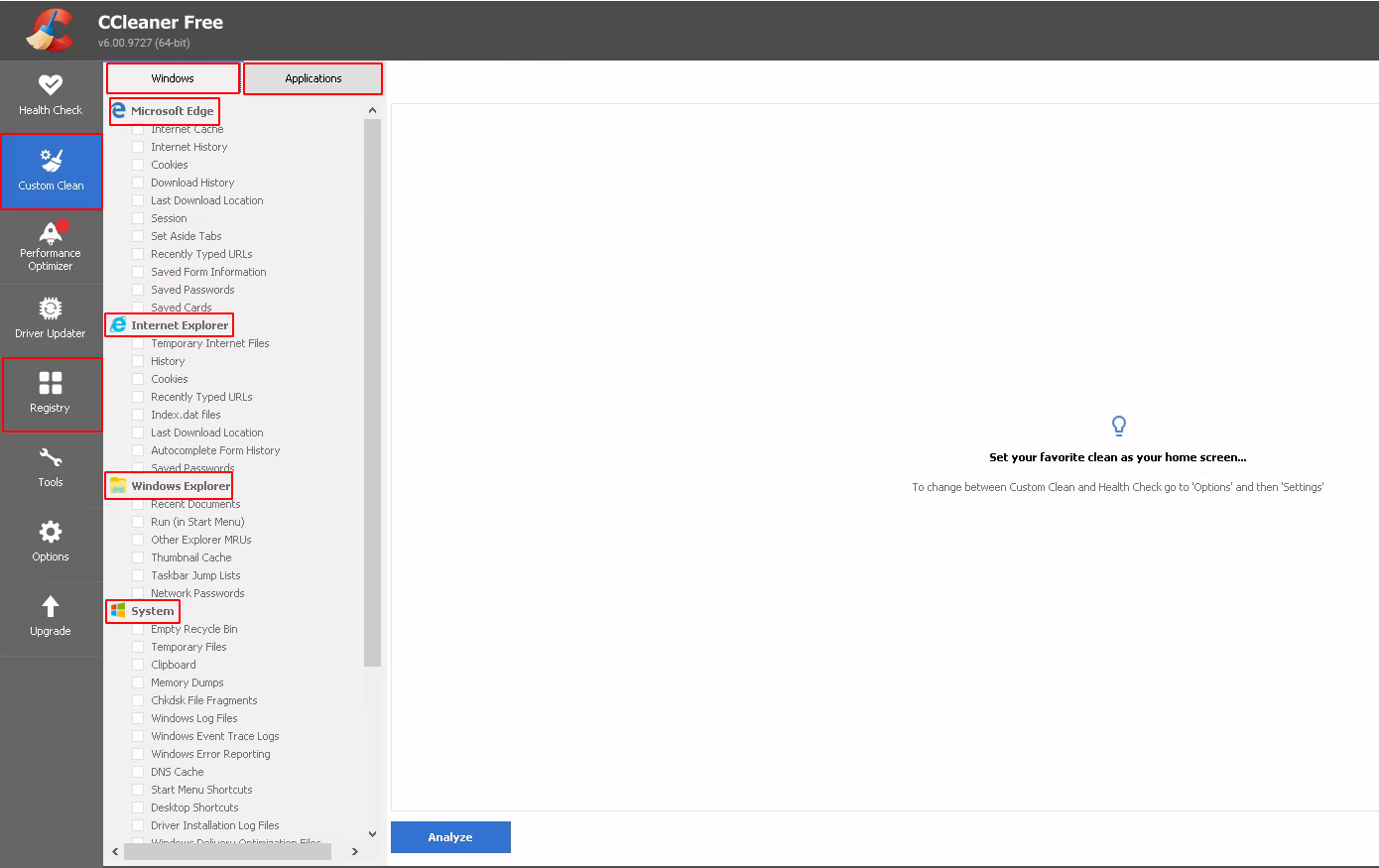Check Empty Recycle Bin checkbox
The width and height of the screenshot is (1379, 868).
pyautogui.click(x=138, y=629)
